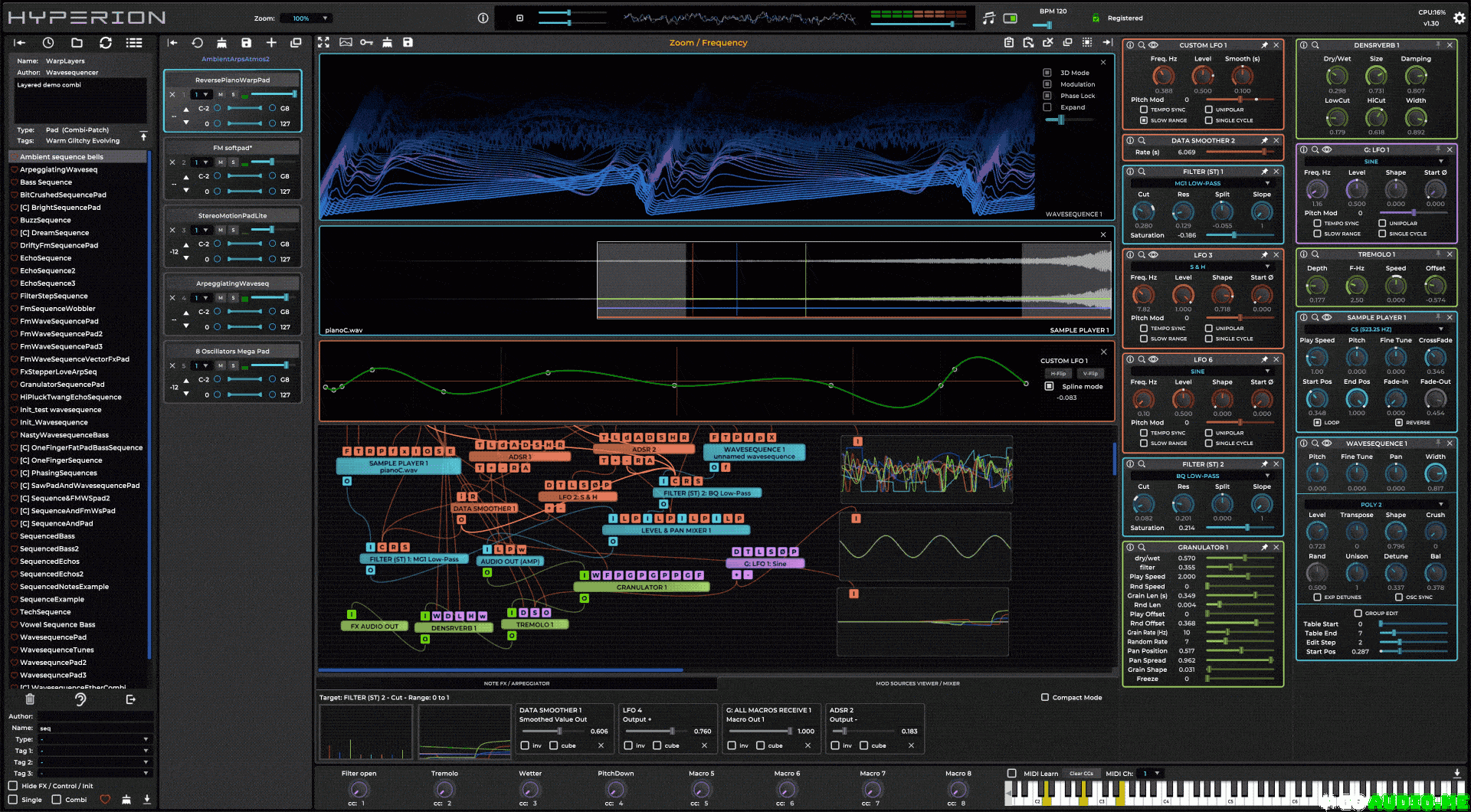Select the 8 Oscillators Mega Pad layer
Viewport: 1471px width, 812px height.
point(232,351)
